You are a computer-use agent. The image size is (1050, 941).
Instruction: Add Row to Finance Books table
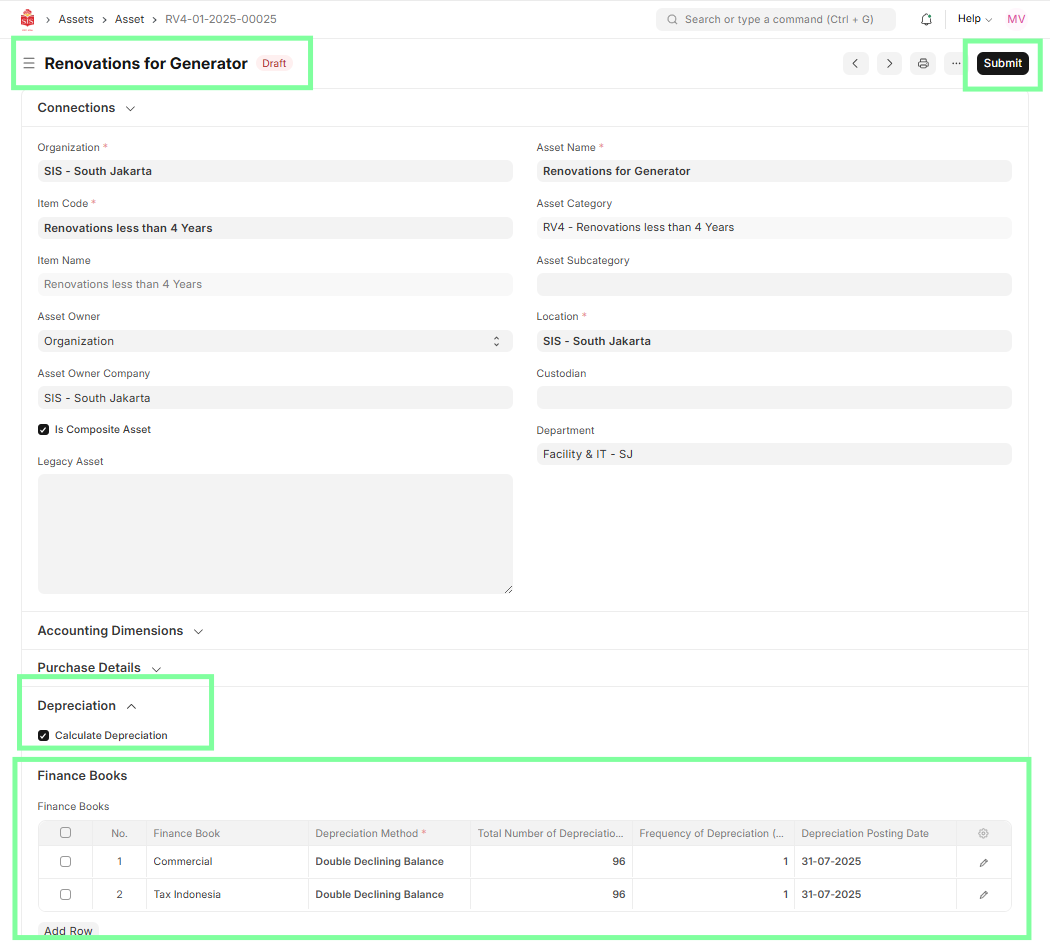(68, 931)
